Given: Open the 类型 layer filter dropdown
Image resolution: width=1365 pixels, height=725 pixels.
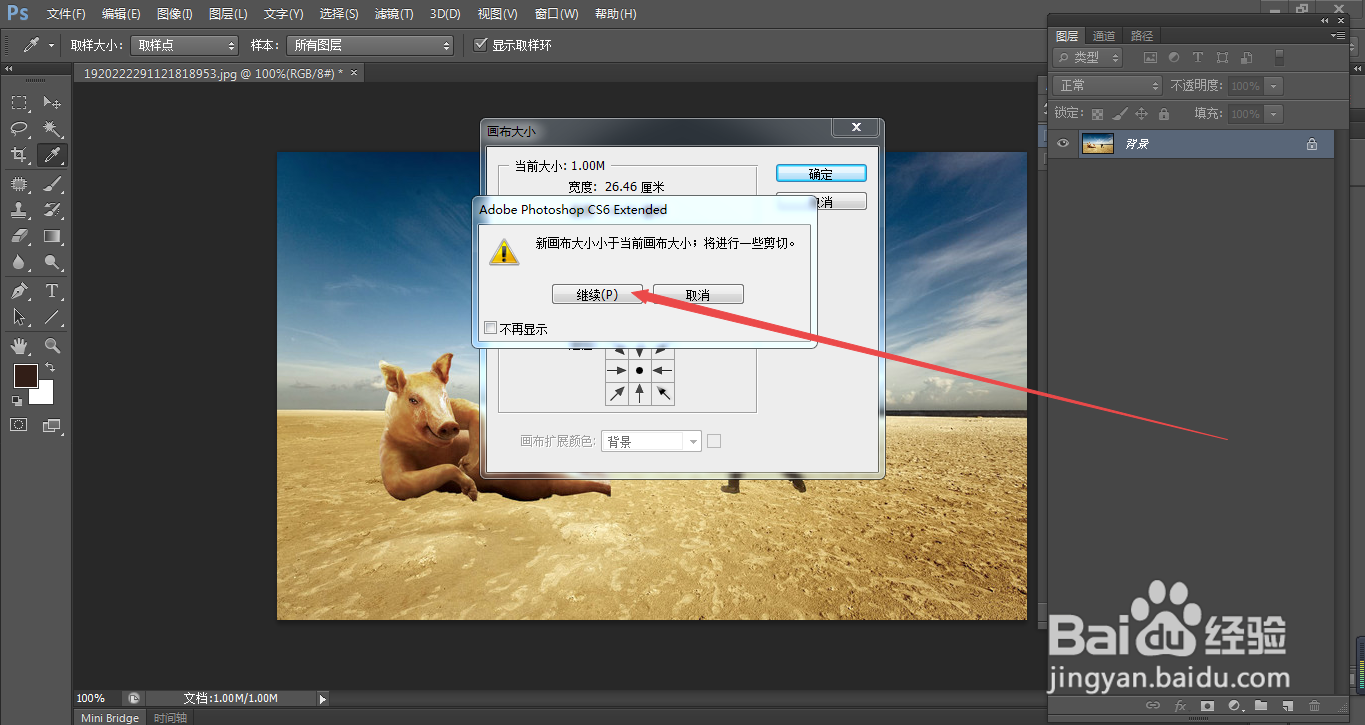Looking at the screenshot, I should click(1088, 58).
